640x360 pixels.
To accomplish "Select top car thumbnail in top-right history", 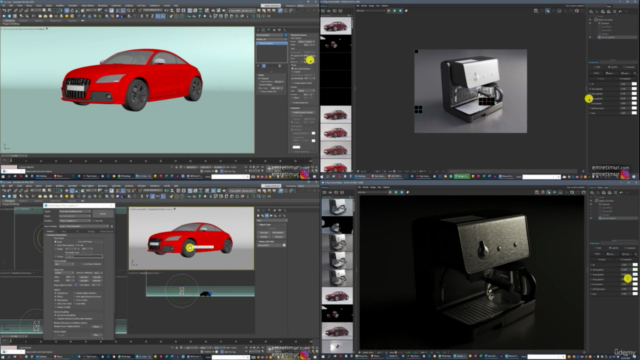I will pyautogui.click(x=336, y=25).
